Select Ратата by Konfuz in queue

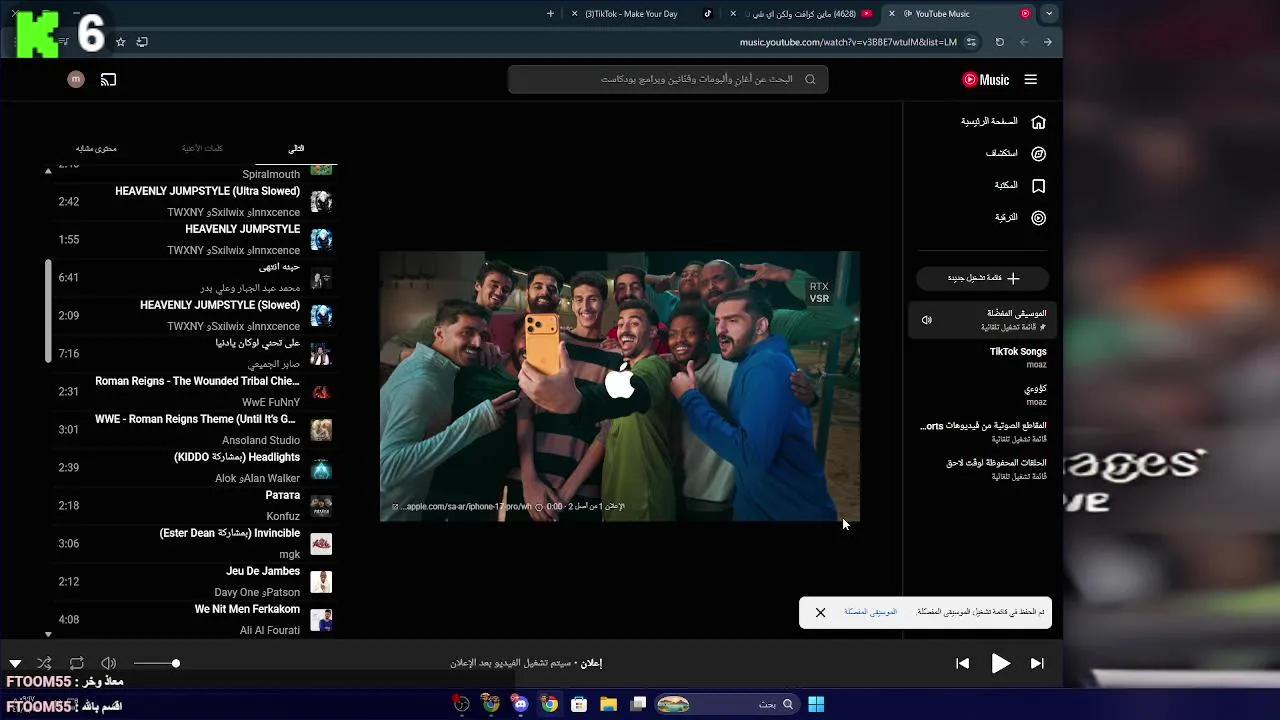point(195,506)
